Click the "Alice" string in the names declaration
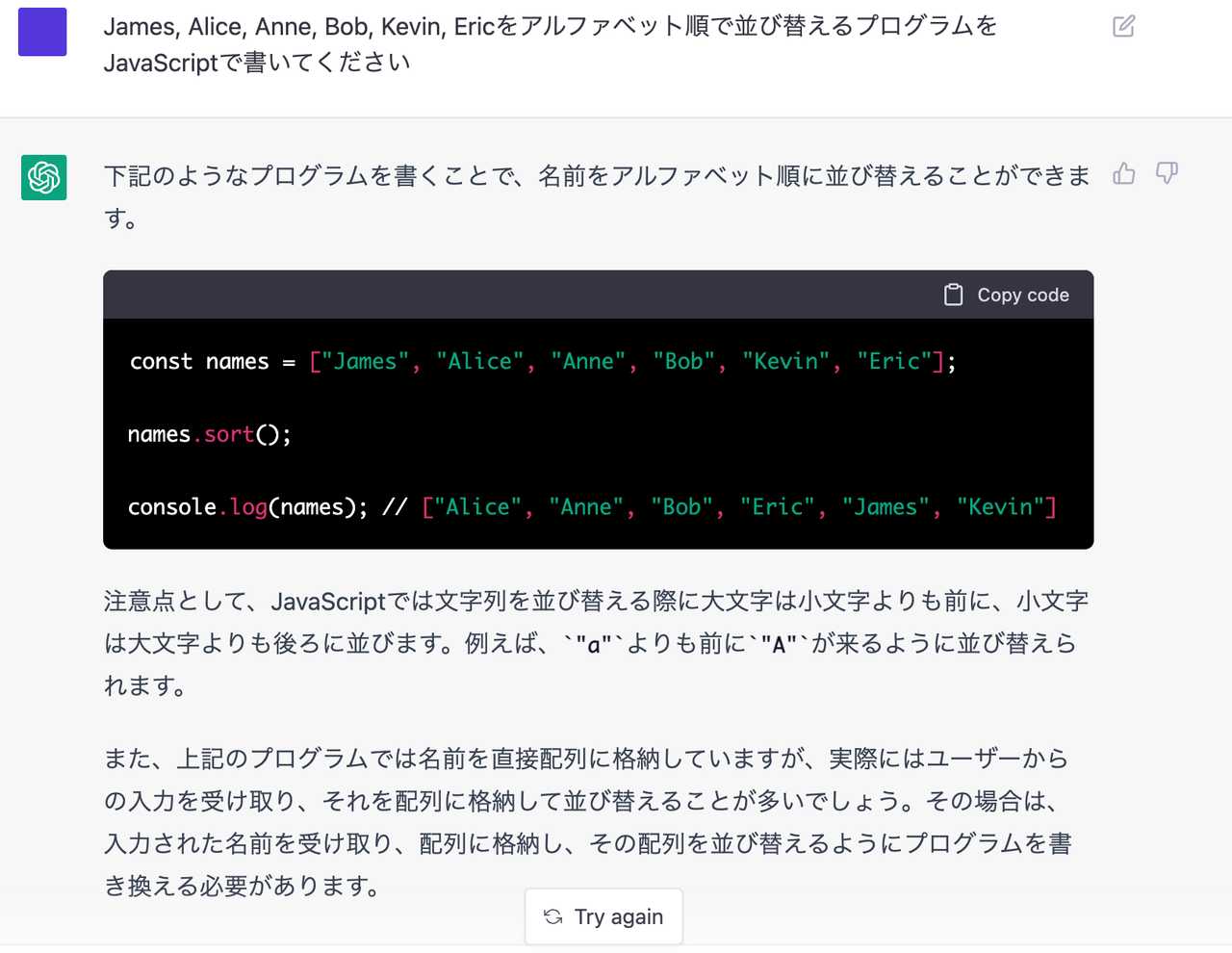 [x=479, y=362]
